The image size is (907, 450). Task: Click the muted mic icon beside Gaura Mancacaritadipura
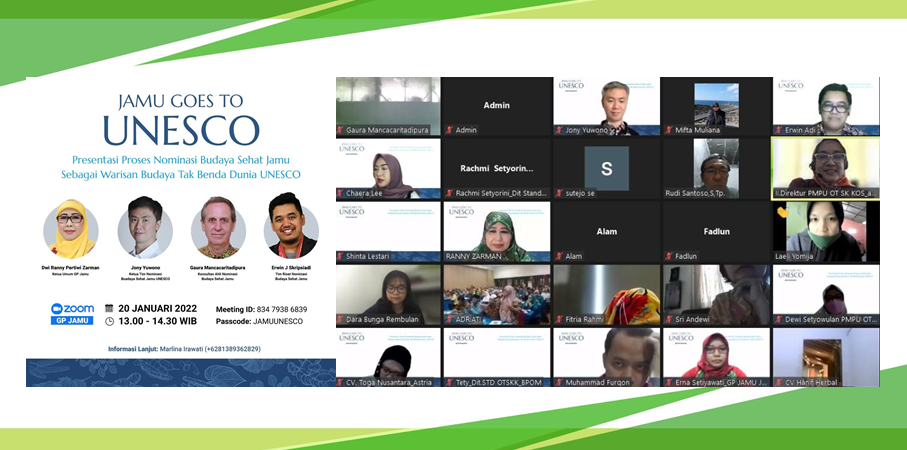tap(340, 130)
